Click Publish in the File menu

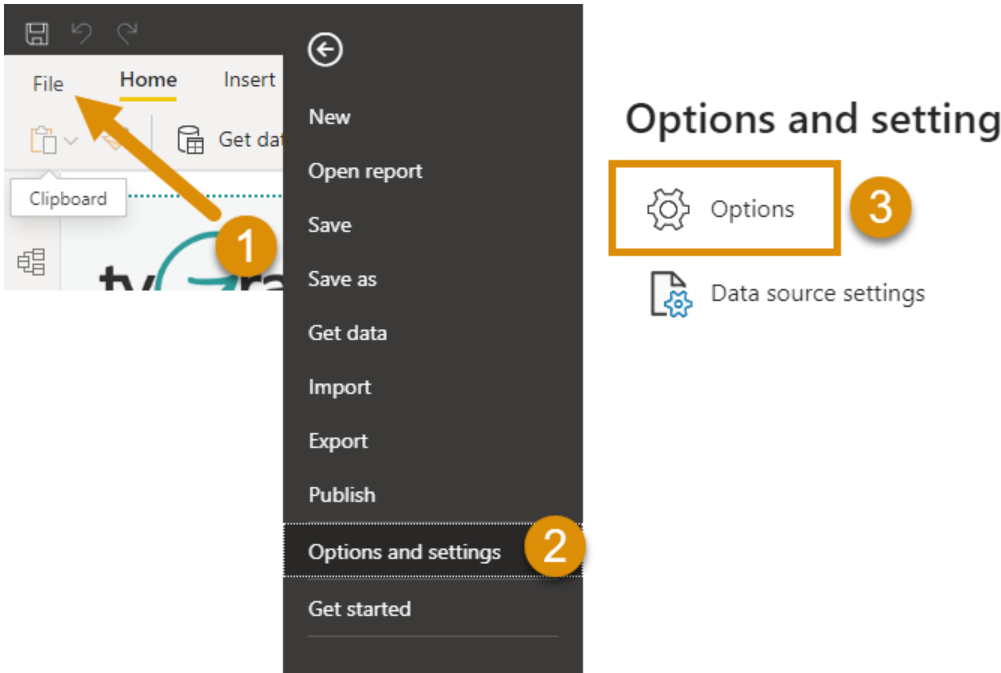(x=342, y=495)
